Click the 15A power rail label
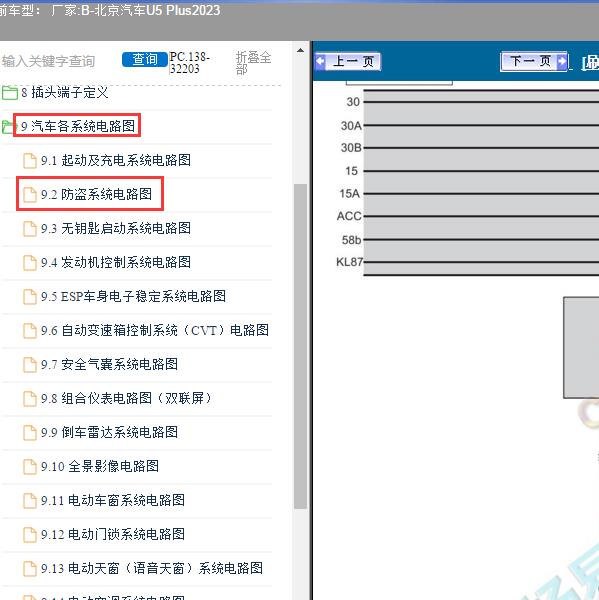Viewport: 599px width, 600px height. tap(349, 194)
